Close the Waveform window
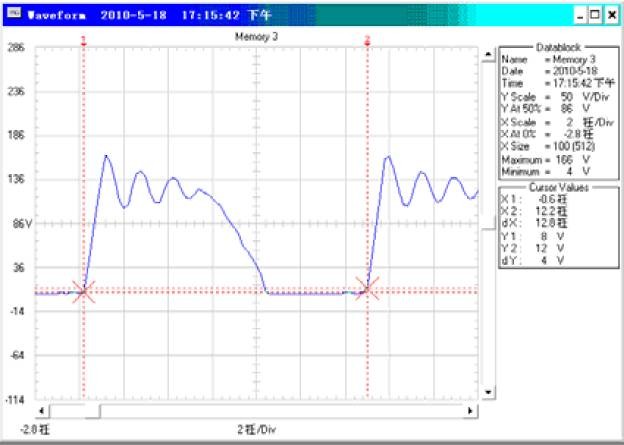624x445 pixels. tap(611, 16)
